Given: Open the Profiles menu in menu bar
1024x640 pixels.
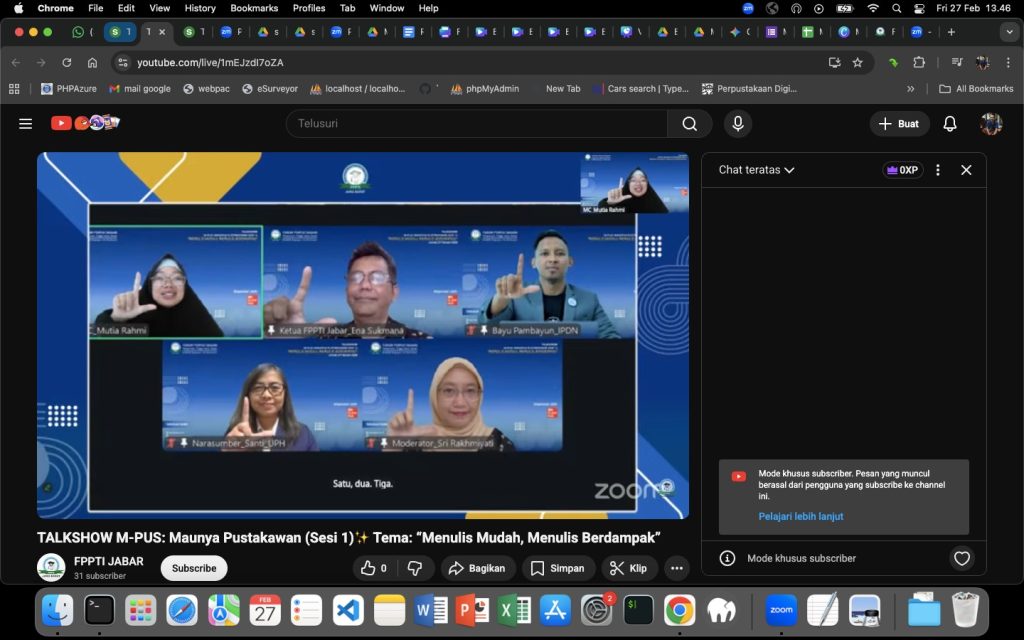Looking at the screenshot, I should (309, 8).
